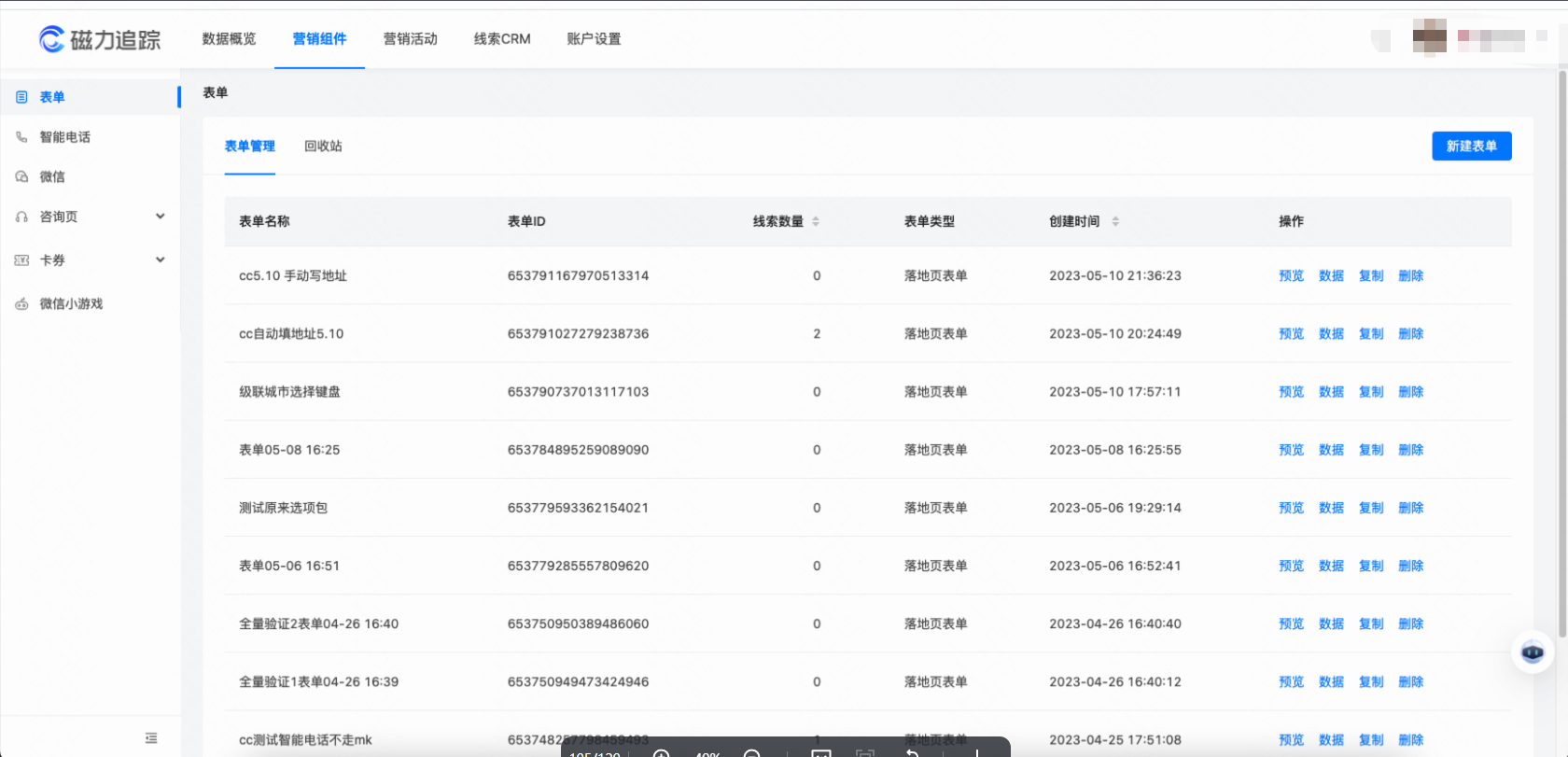Switch to the 数据概览 tab
The height and width of the screenshot is (757, 1568).
tap(229, 39)
